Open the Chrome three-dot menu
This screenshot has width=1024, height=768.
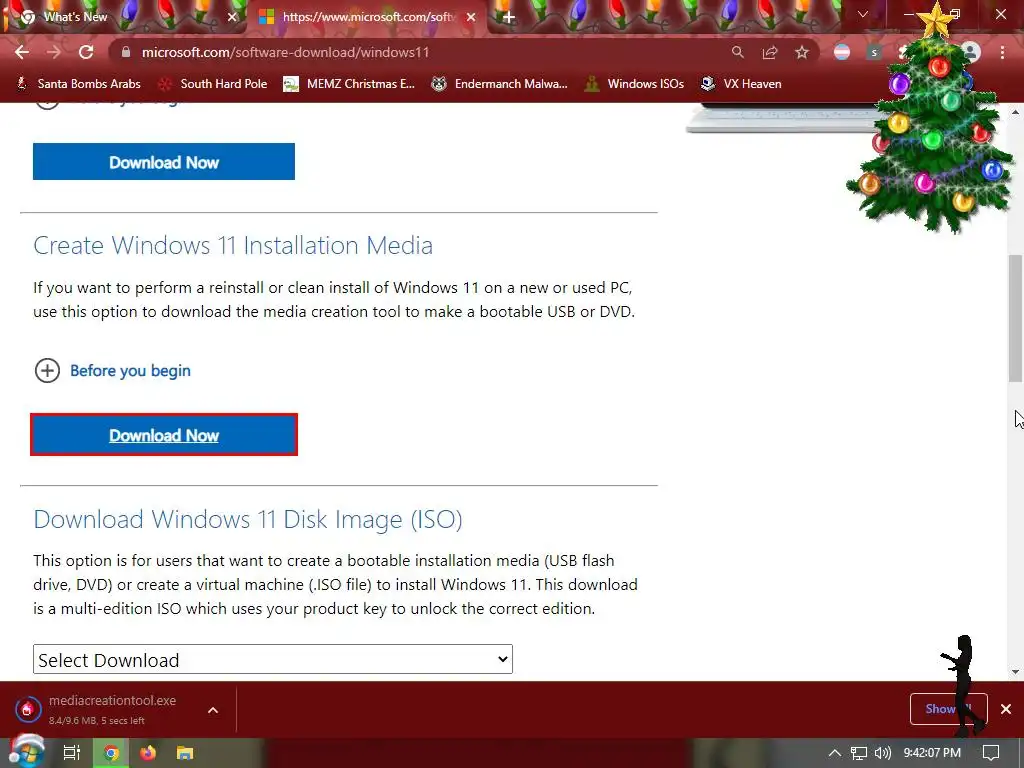1002,52
